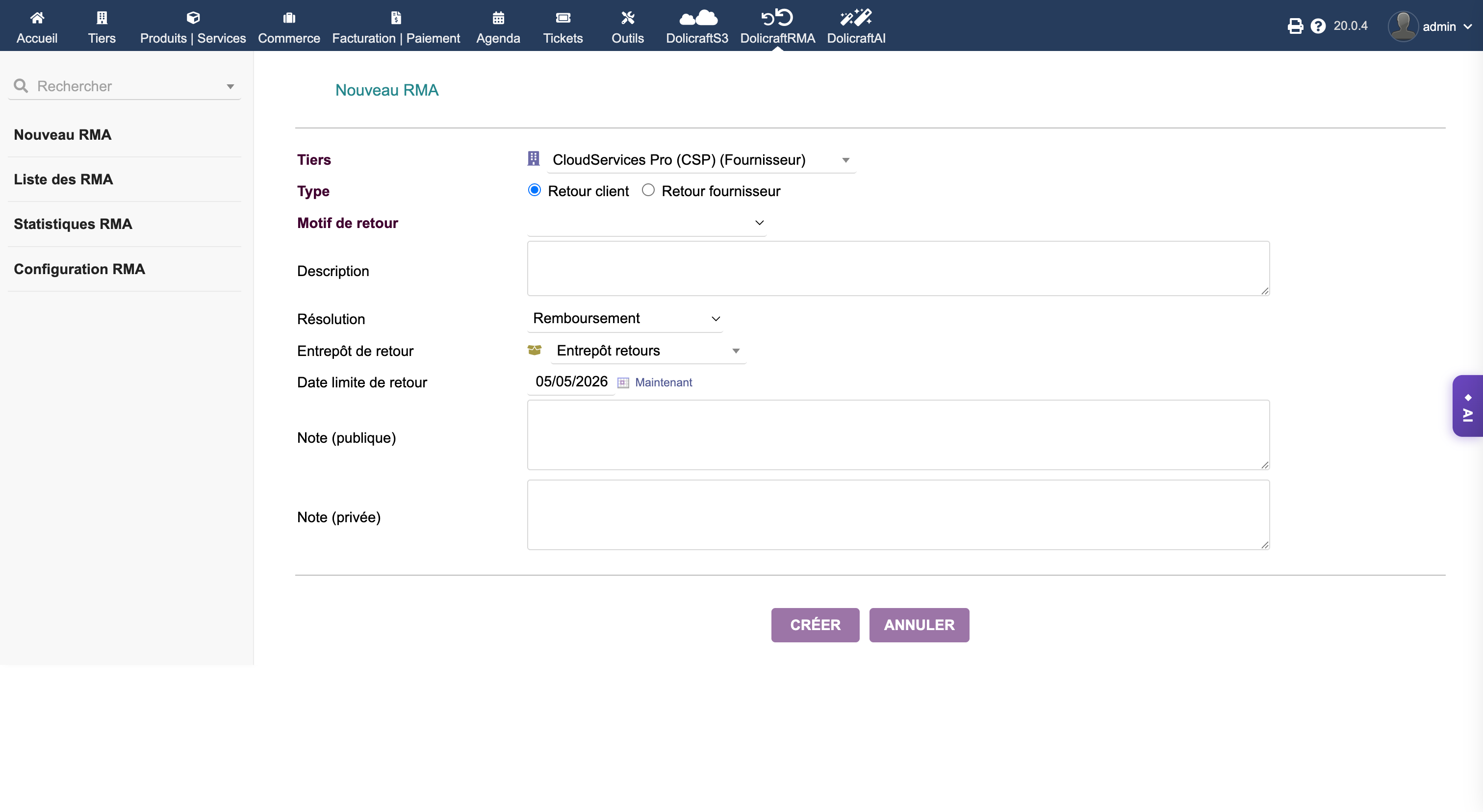Open the DolicraftS3 cloud icon
Image resolution: width=1483 pixels, height=812 pixels.
pyautogui.click(x=697, y=18)
